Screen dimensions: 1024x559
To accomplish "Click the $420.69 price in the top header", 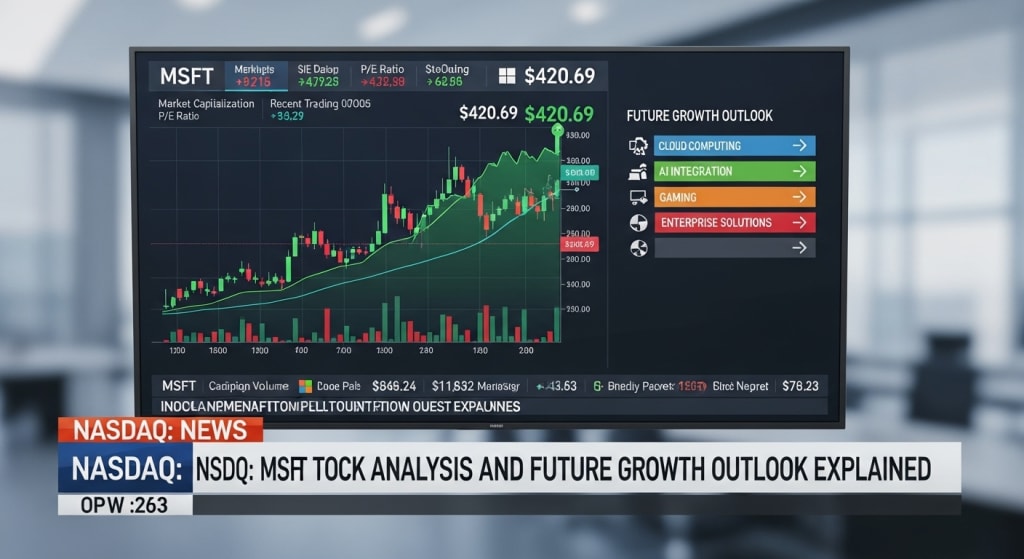I will pos(560,76).
